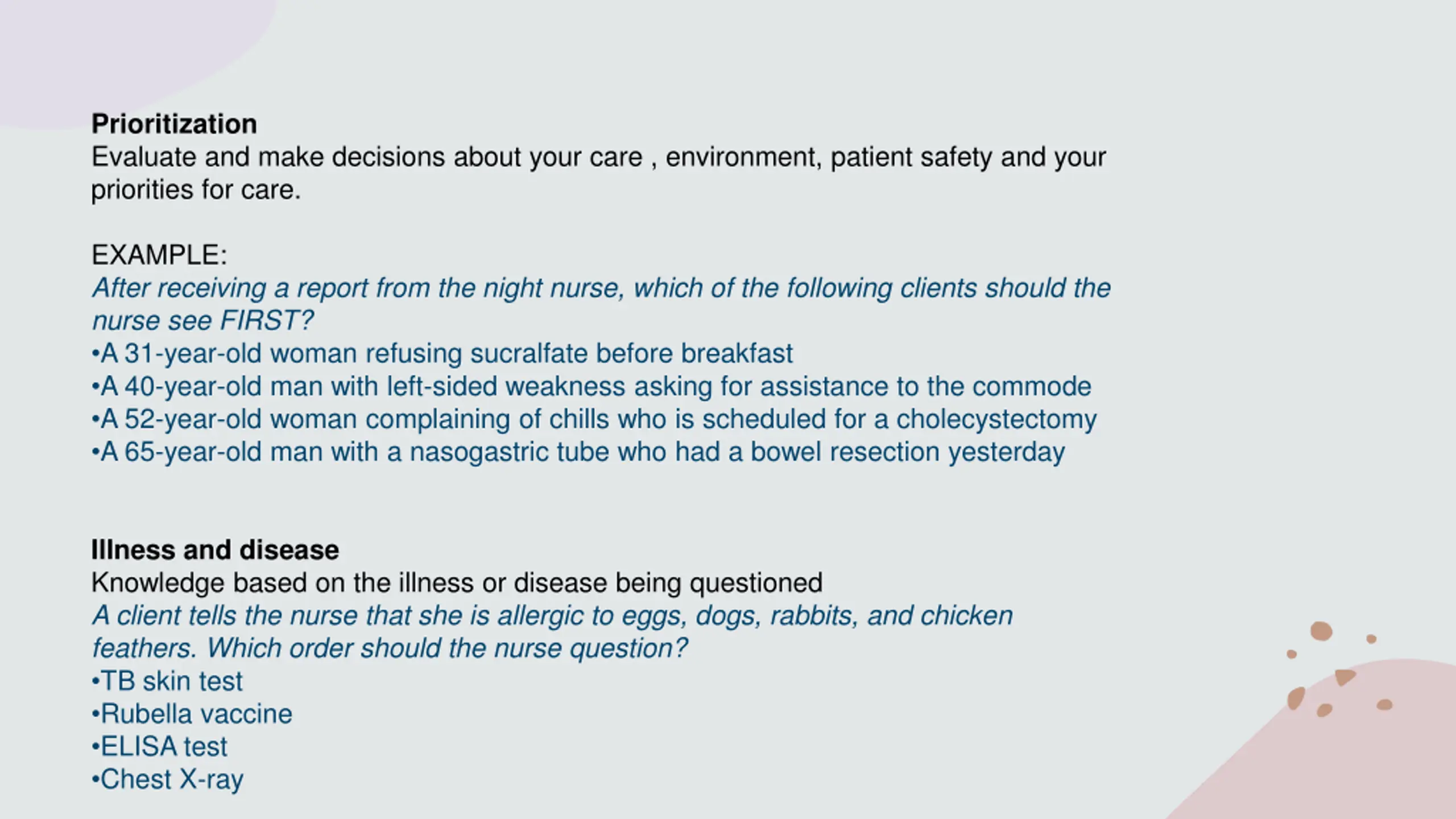Click the largest brown dot in decorative splatter

point(1321,631)
